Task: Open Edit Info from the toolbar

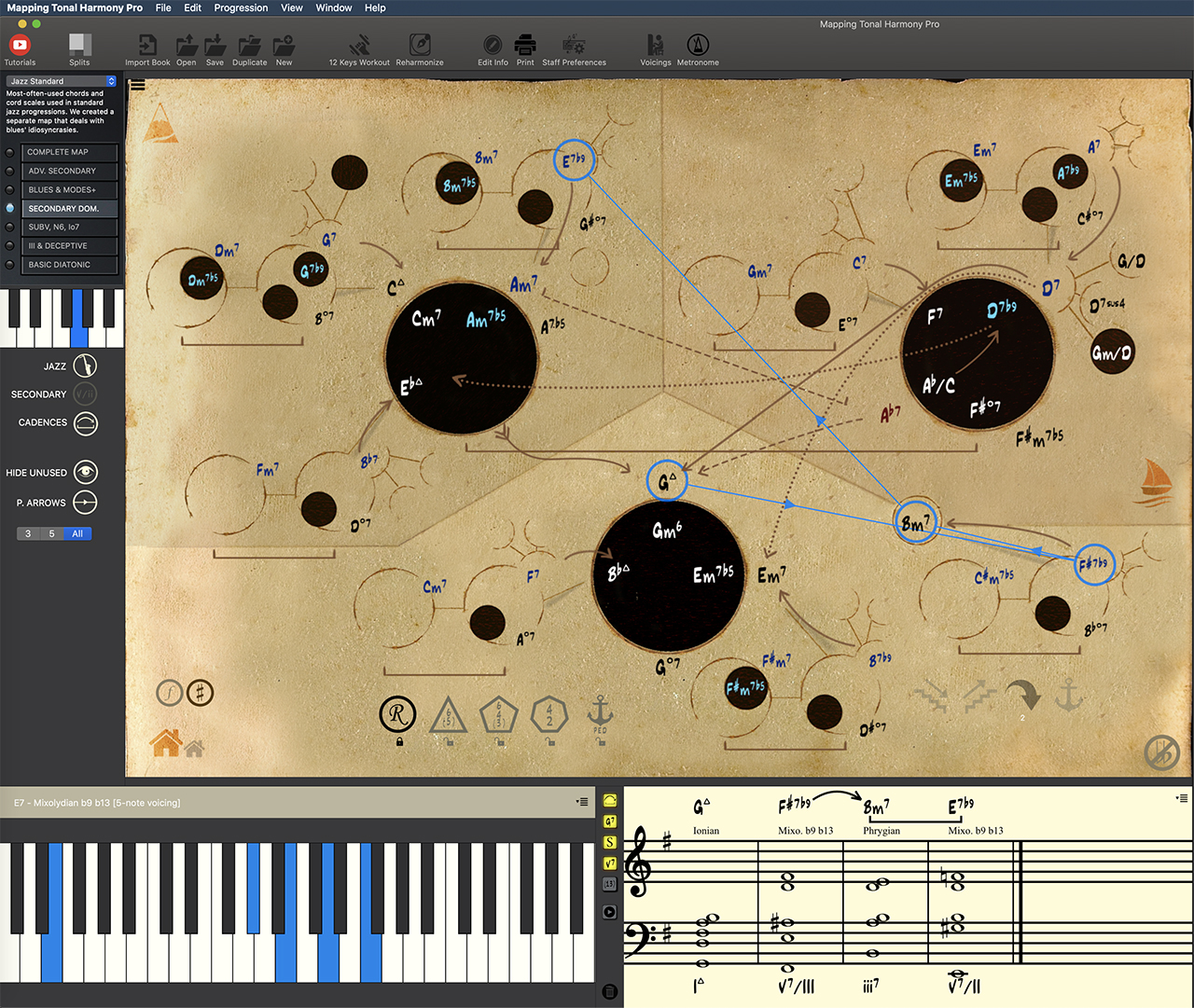Action: [493, 44]
